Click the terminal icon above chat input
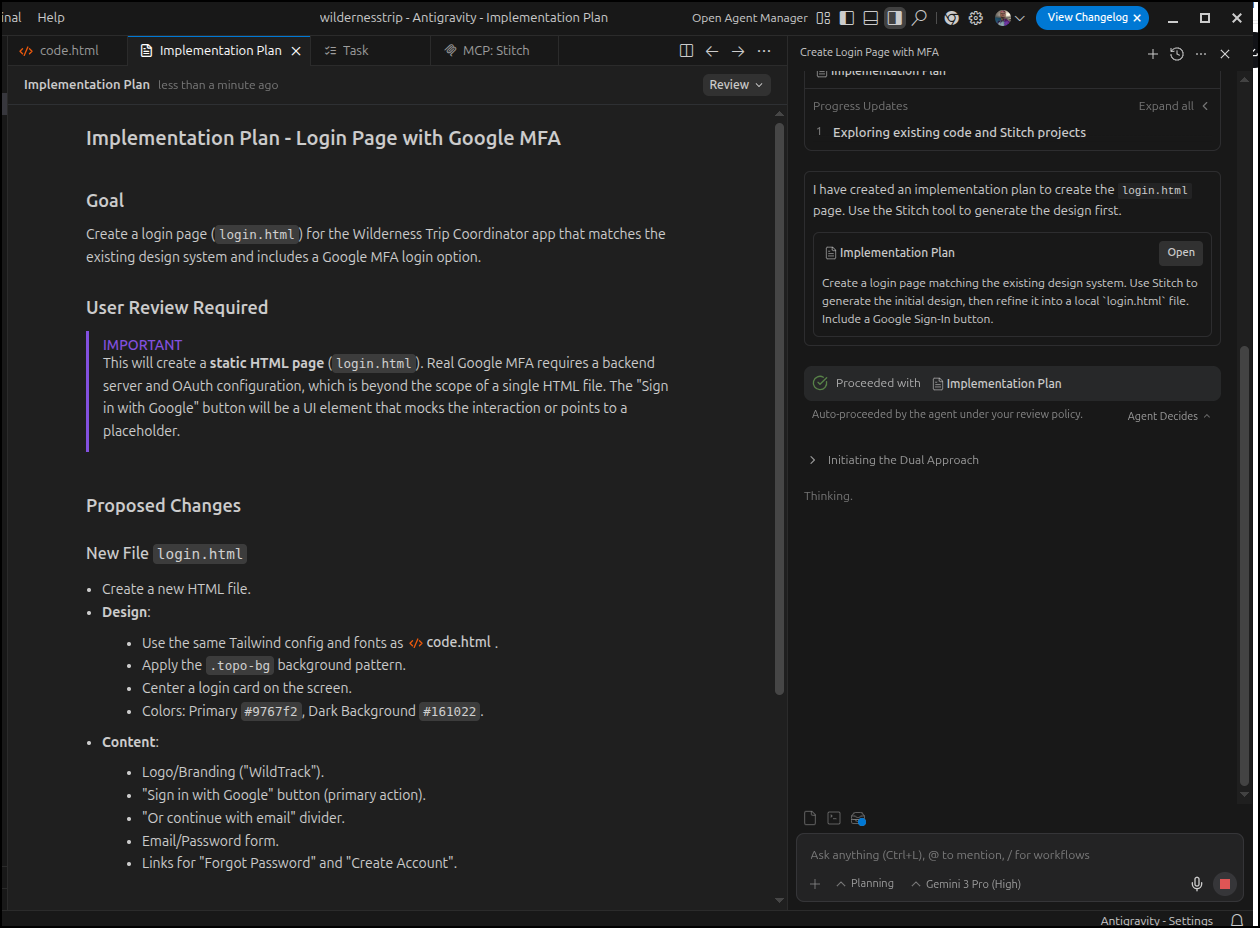This screenshot has height=928, width=1260. tap(834, 818)
